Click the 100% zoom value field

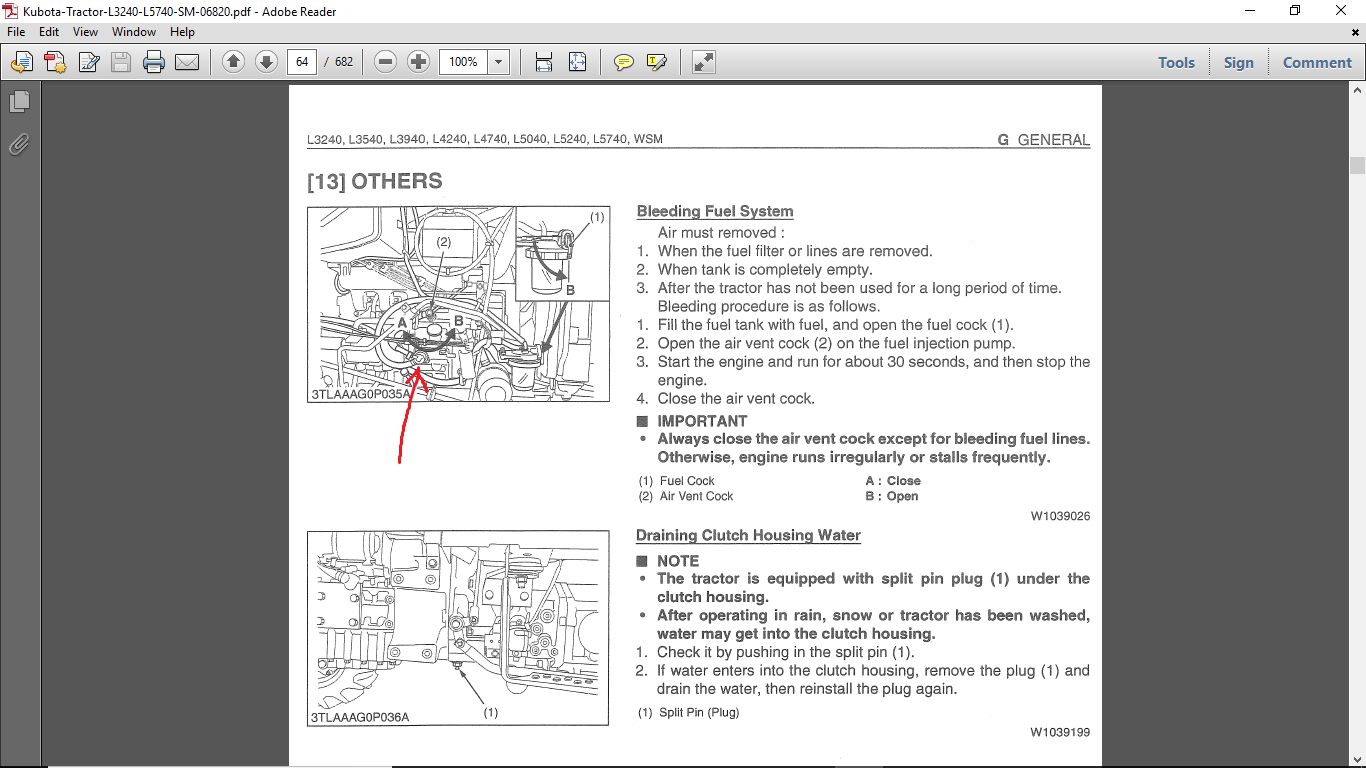(x=463, y=62)
